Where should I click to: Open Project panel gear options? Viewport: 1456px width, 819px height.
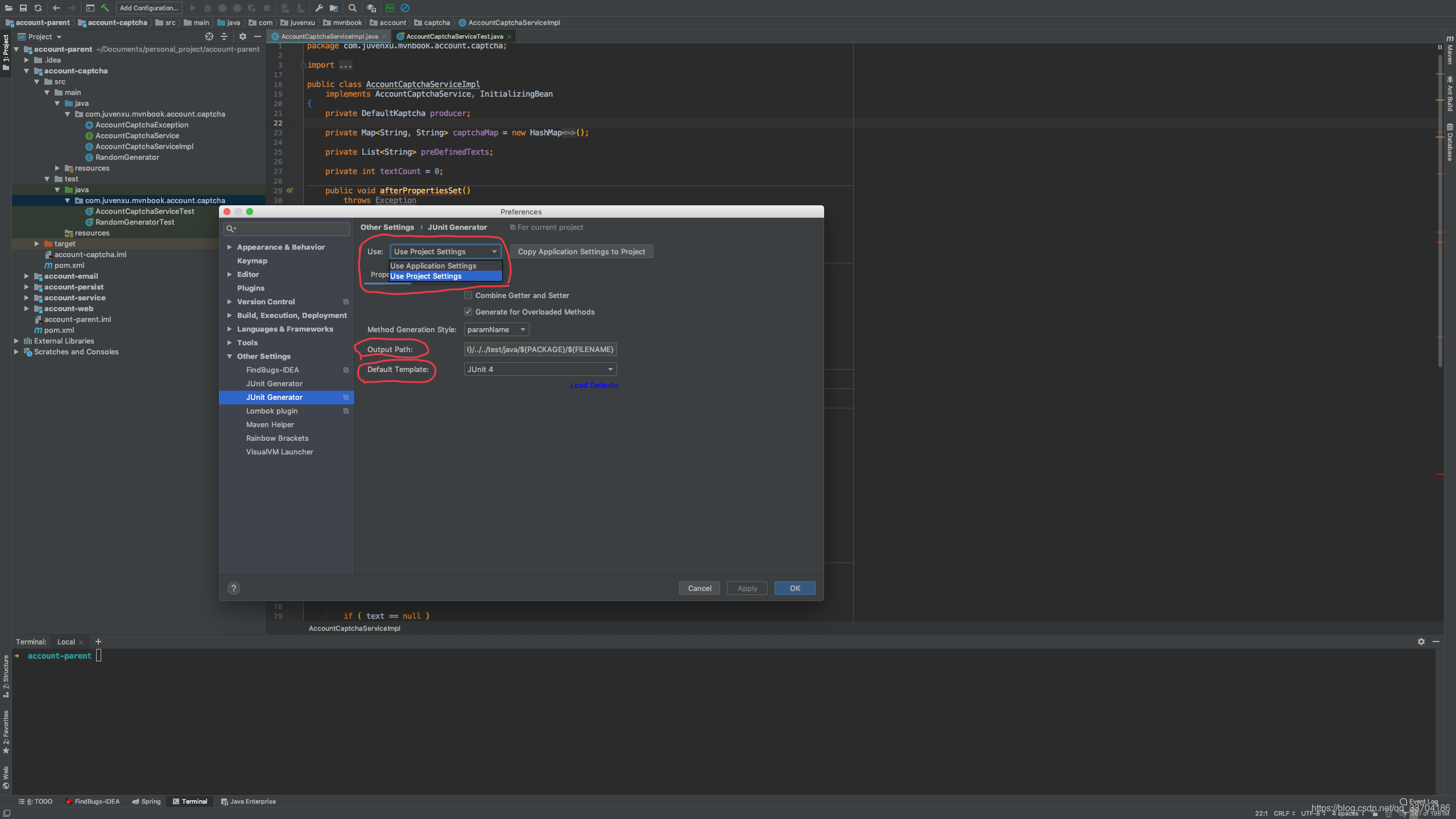point(243,36)
